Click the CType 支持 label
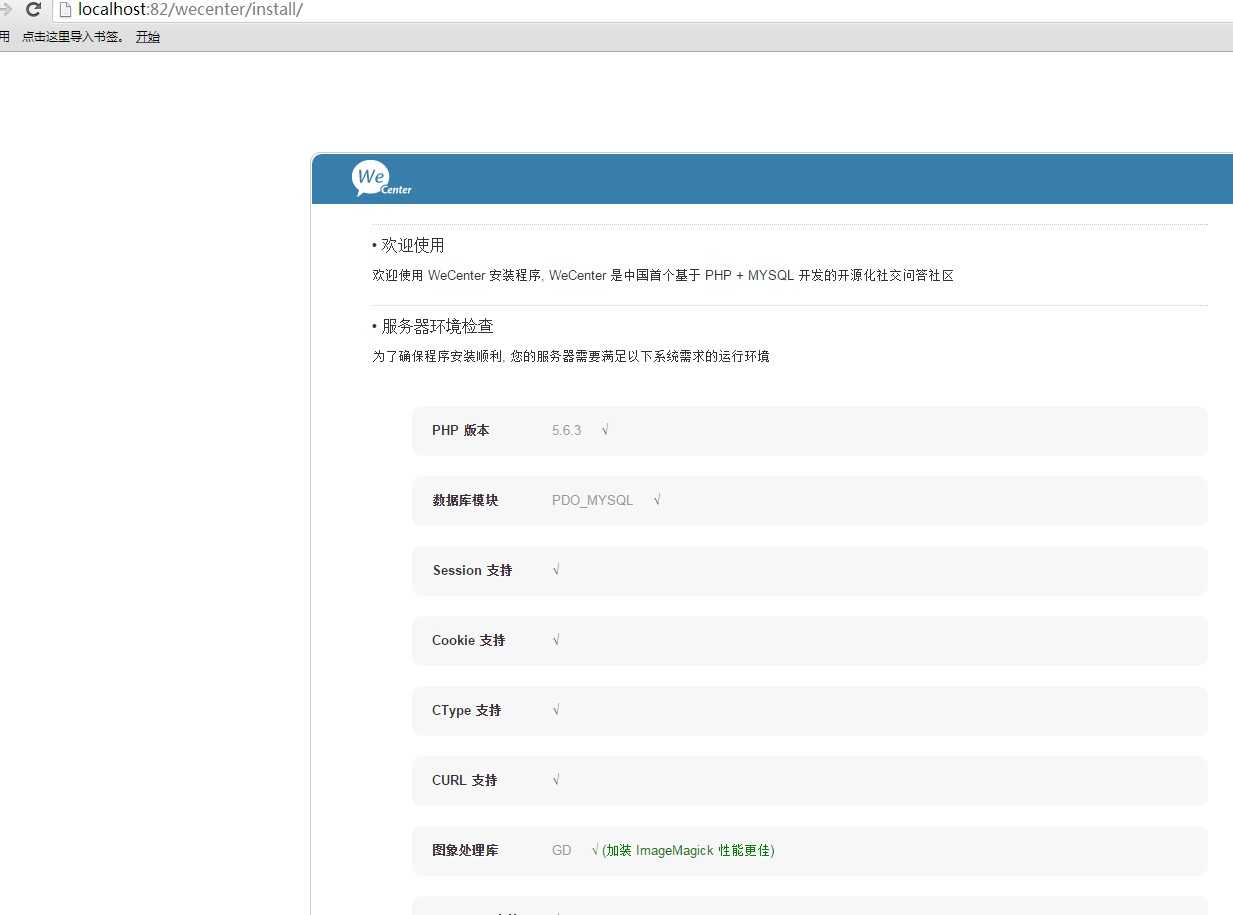The height and width of the screenshot is (915, 1233). (x=466, y=710)
